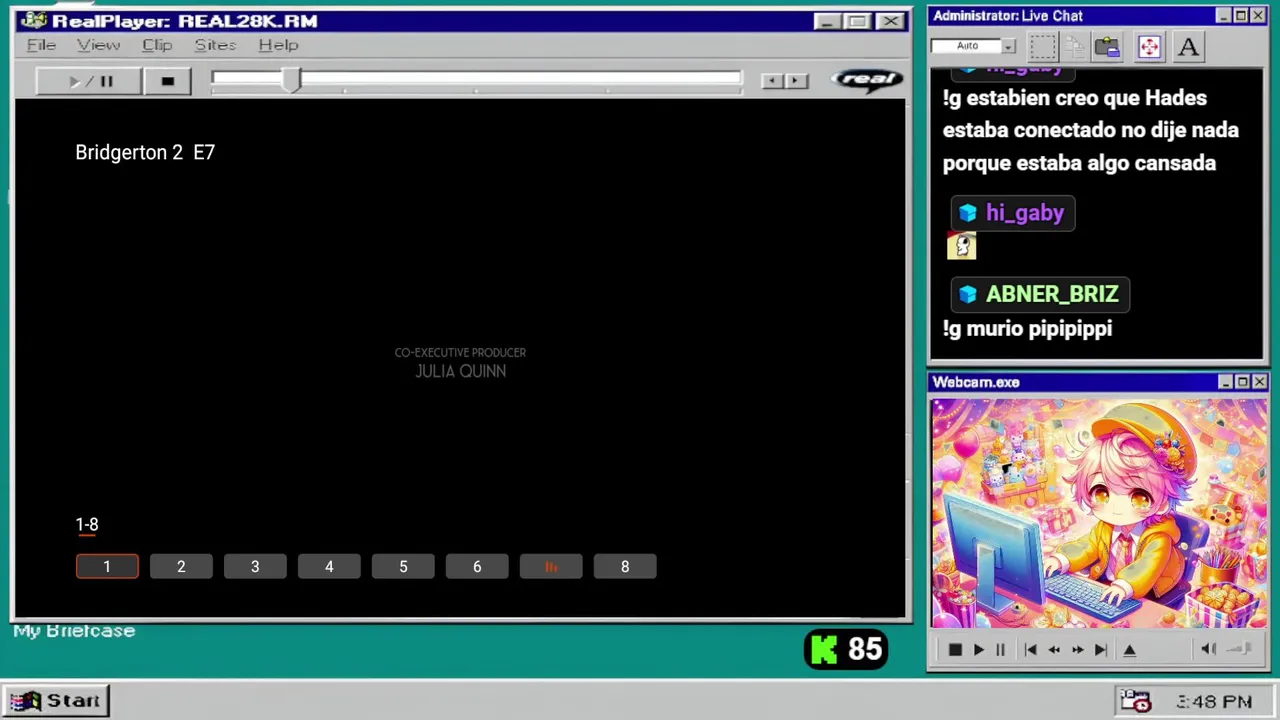Click the hi_gaby username badge
Screen dimensions: 1280x720
pyautogui.click(x=1013, y=213)
